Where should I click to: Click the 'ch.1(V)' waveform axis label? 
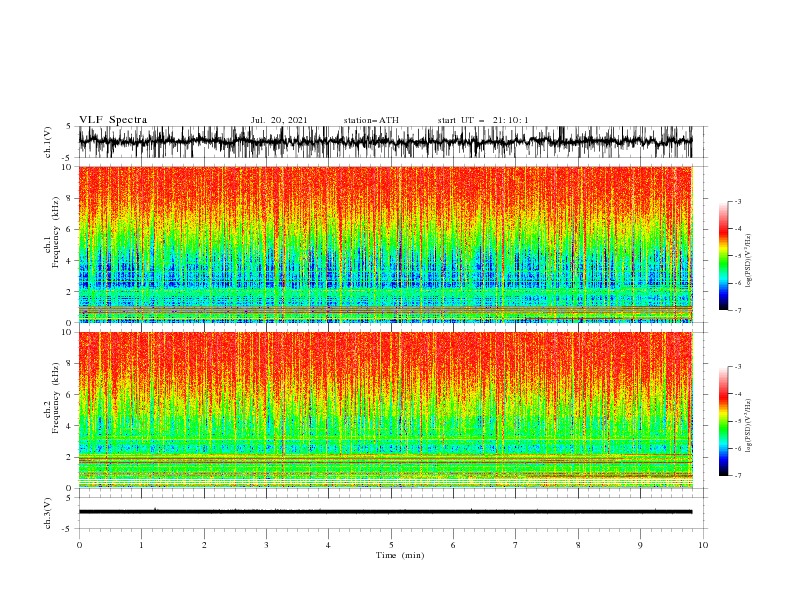(x=48, y=142)
